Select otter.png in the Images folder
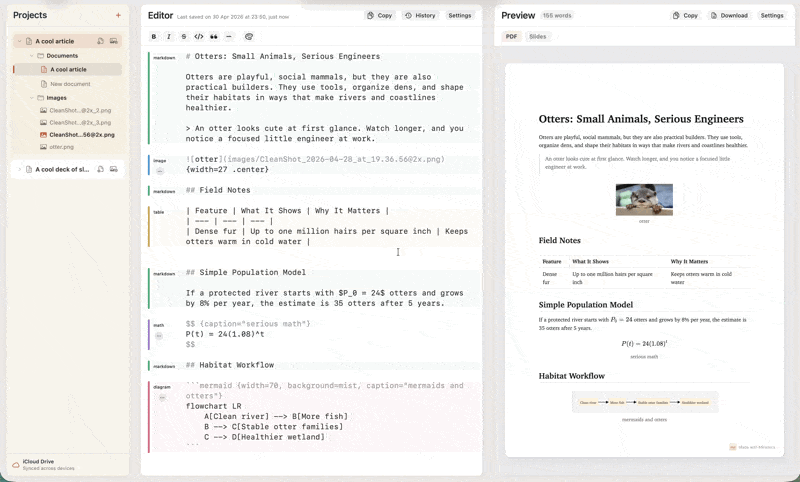The height and width of the screenshot is (482, 800). click(x=62, y=147)
